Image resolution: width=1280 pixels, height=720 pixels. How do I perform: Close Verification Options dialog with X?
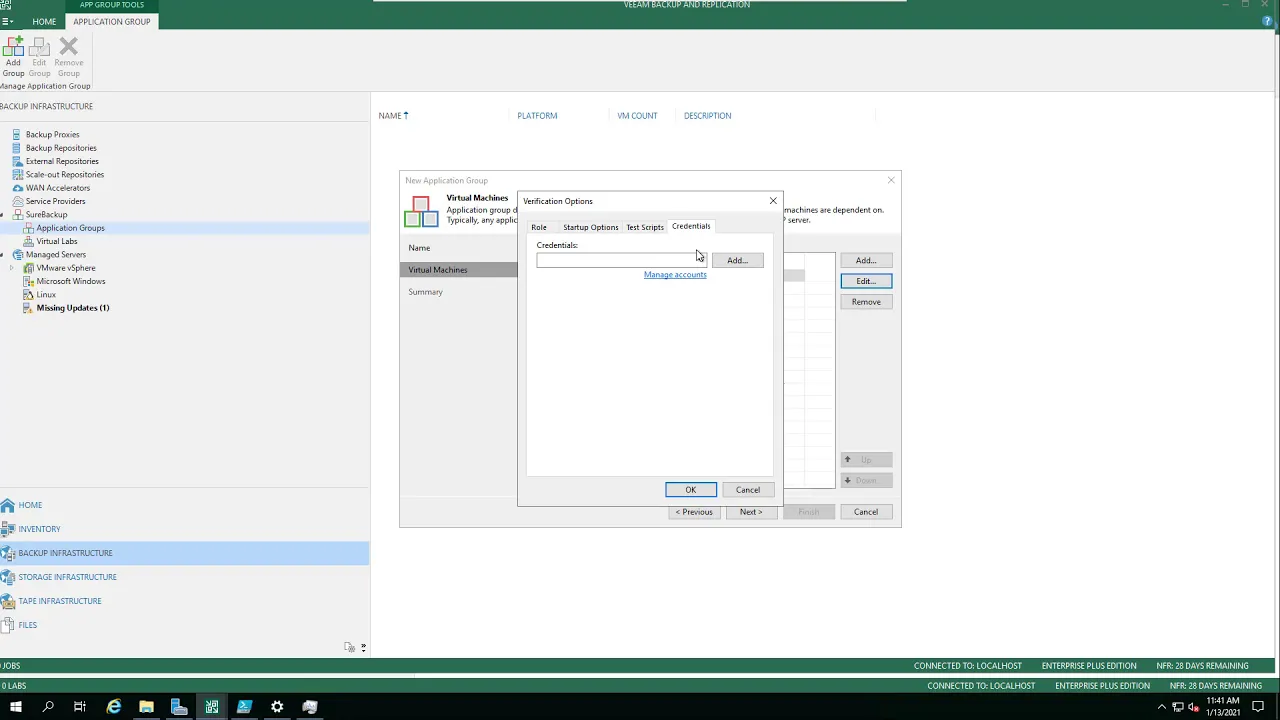click(773, 201)
